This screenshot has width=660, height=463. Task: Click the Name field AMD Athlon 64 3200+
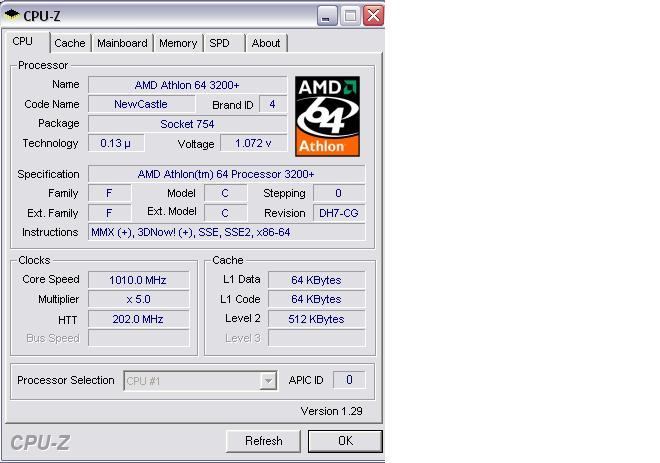[187, 85]
